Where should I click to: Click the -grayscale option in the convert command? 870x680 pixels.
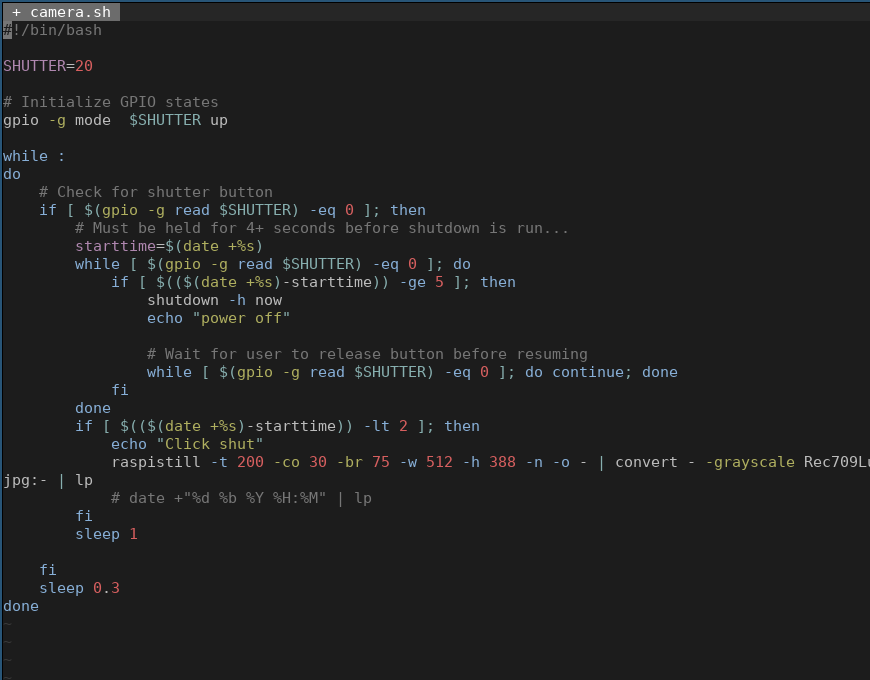[750, 461]
